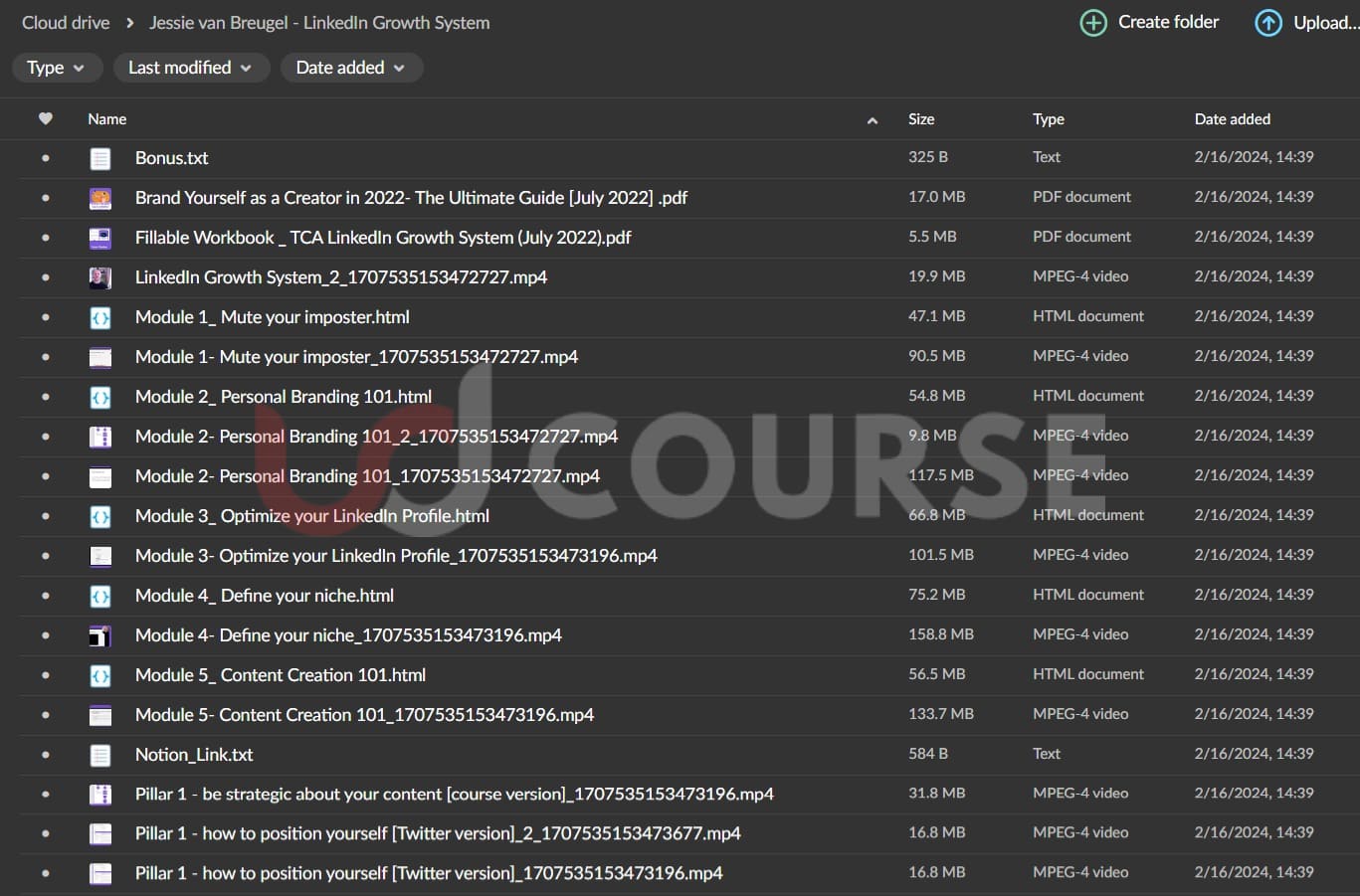Image resolution: width=1360 pixels, height=896 pixels.
Task: Click the Bonus.txt text file icon
Action: tap(100, 158)
